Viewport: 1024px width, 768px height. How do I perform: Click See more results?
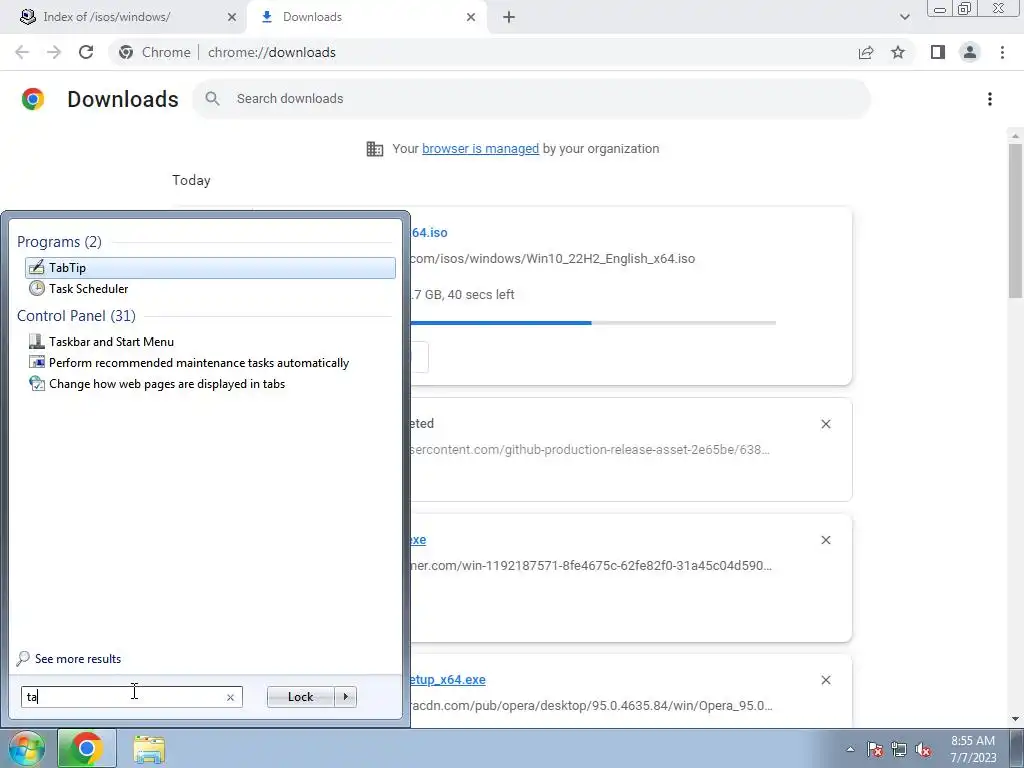click(x=78, y=659)
